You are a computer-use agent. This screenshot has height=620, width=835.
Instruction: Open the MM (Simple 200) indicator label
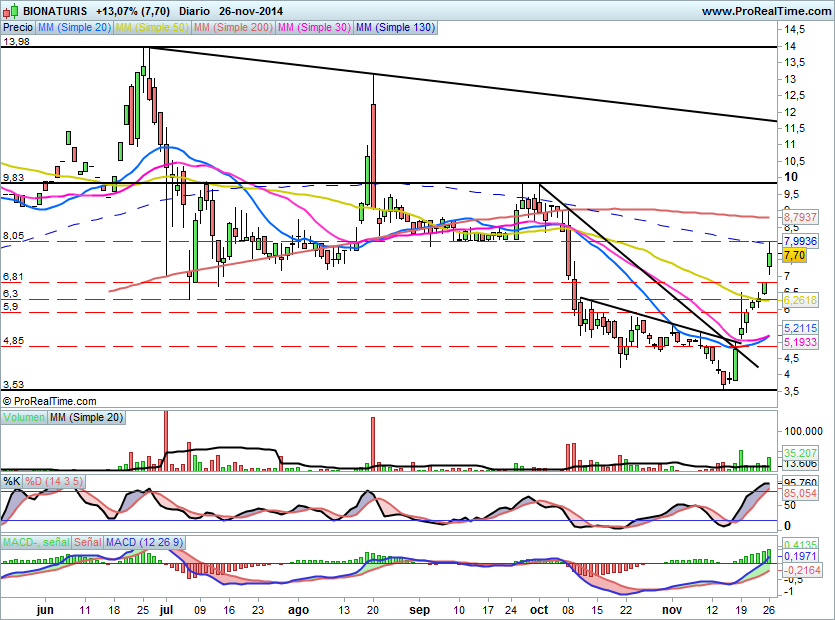234,28
